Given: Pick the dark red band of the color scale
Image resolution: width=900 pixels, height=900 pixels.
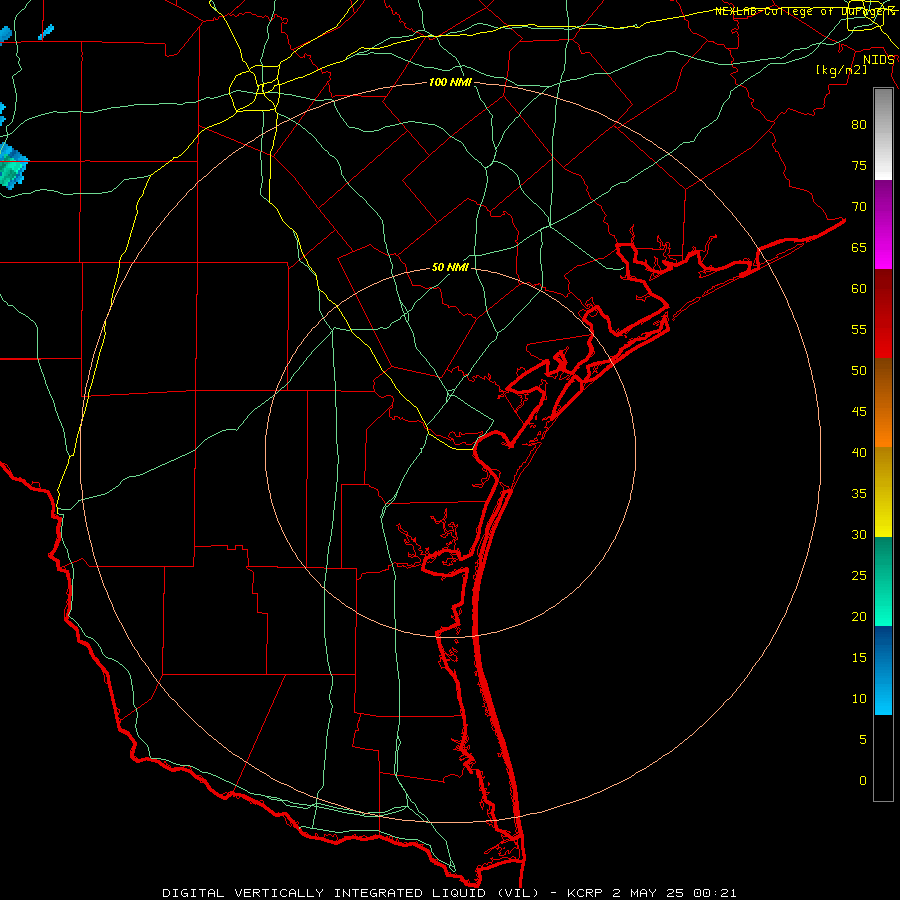Looking at the screenshot, I should 883,313.
